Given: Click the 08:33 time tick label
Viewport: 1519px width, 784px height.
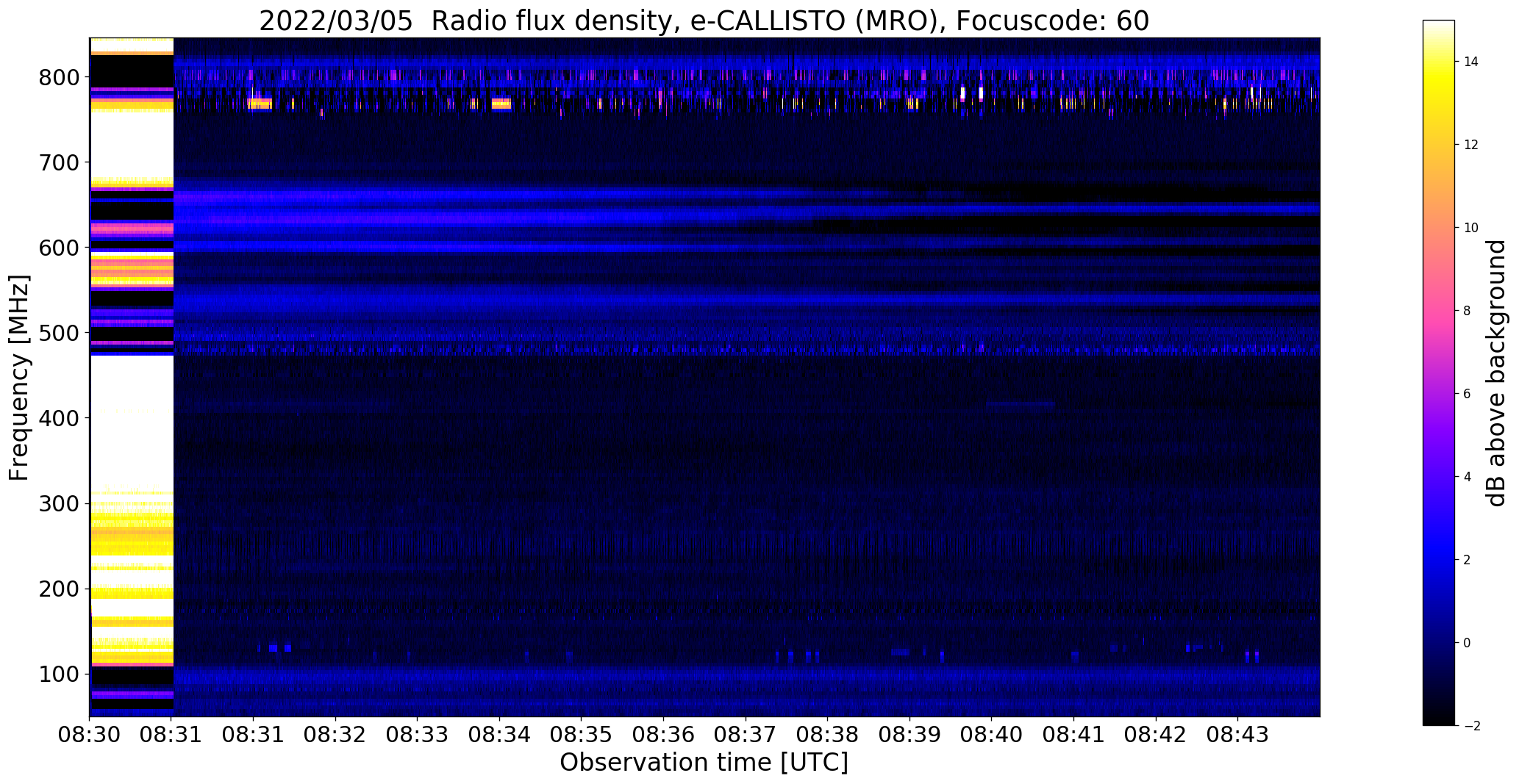Looking at the screenshot, I should (x=418, y=735).
